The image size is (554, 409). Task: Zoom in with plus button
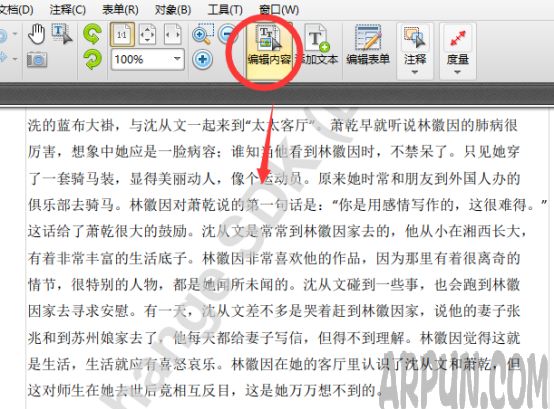point(202,59)
